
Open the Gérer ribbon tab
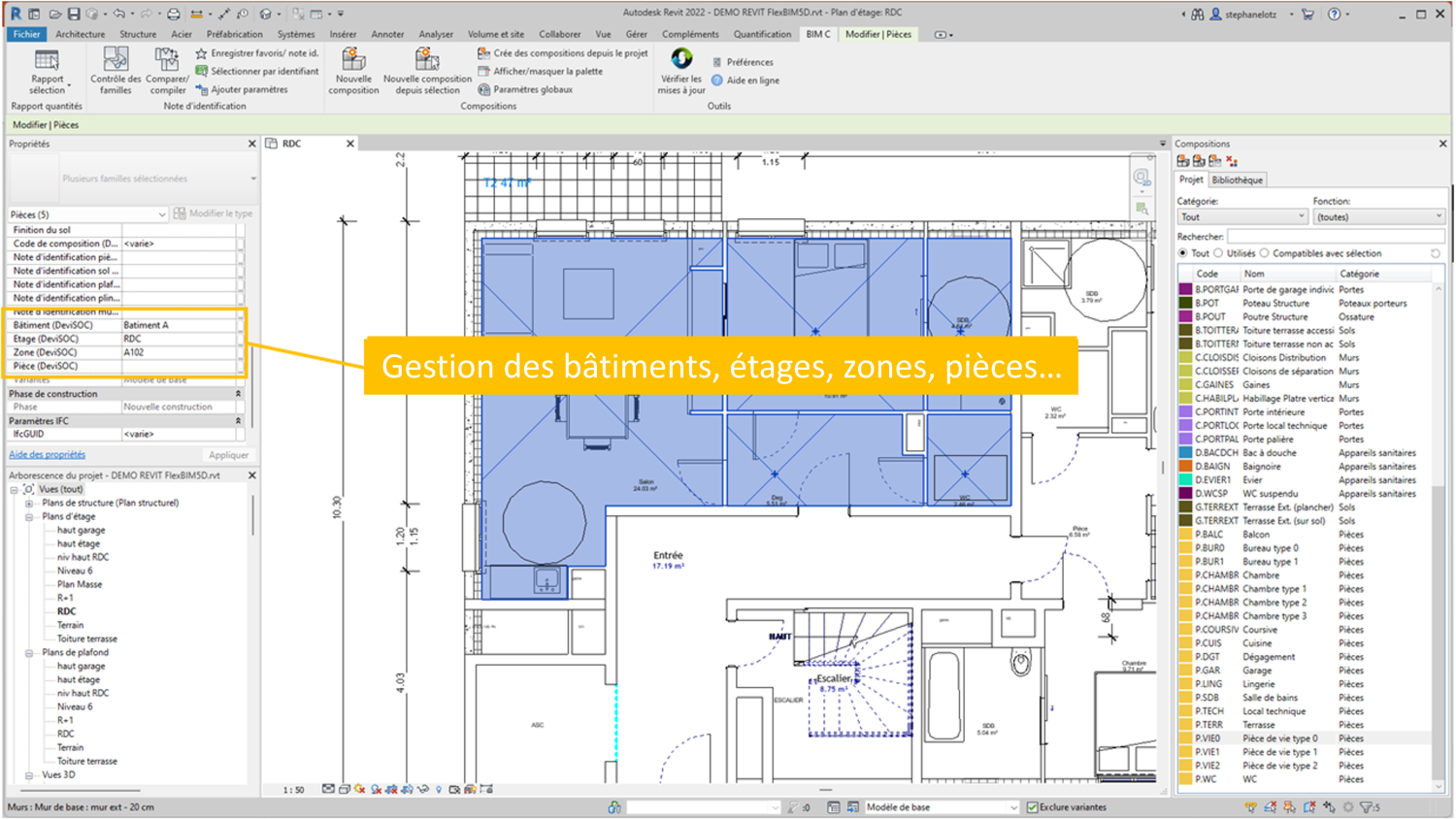[x=637, y=34]
